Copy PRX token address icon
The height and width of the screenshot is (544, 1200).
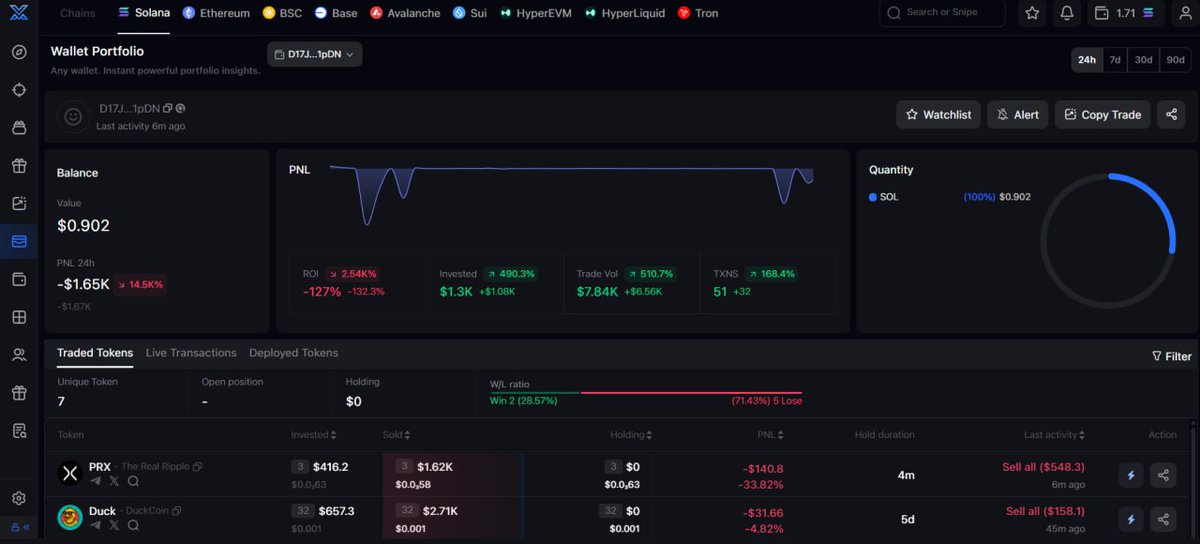point(197,467)
